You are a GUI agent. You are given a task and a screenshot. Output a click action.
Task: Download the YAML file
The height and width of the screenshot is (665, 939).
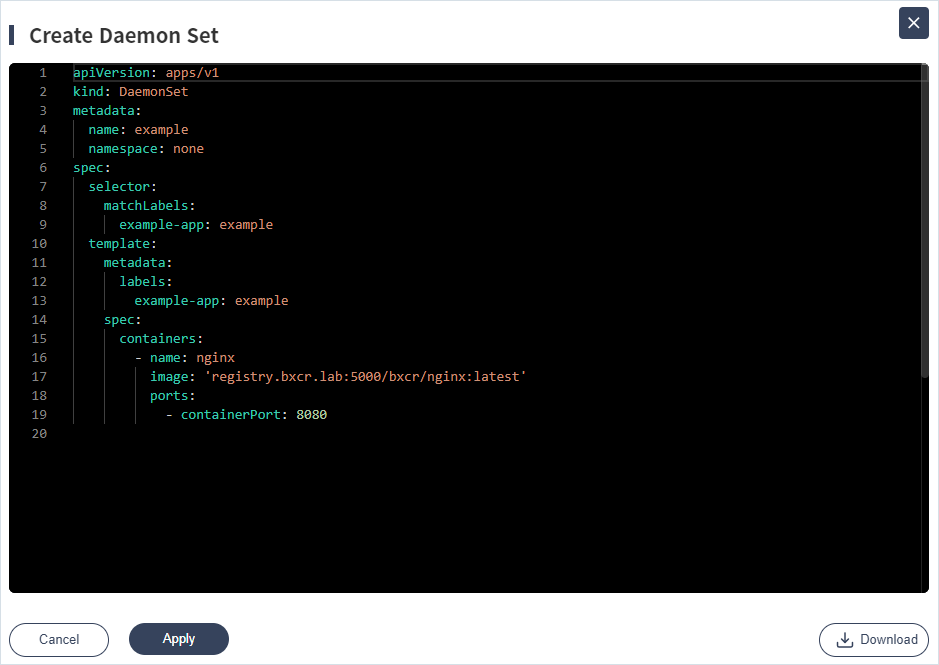[x=874, y=640]
